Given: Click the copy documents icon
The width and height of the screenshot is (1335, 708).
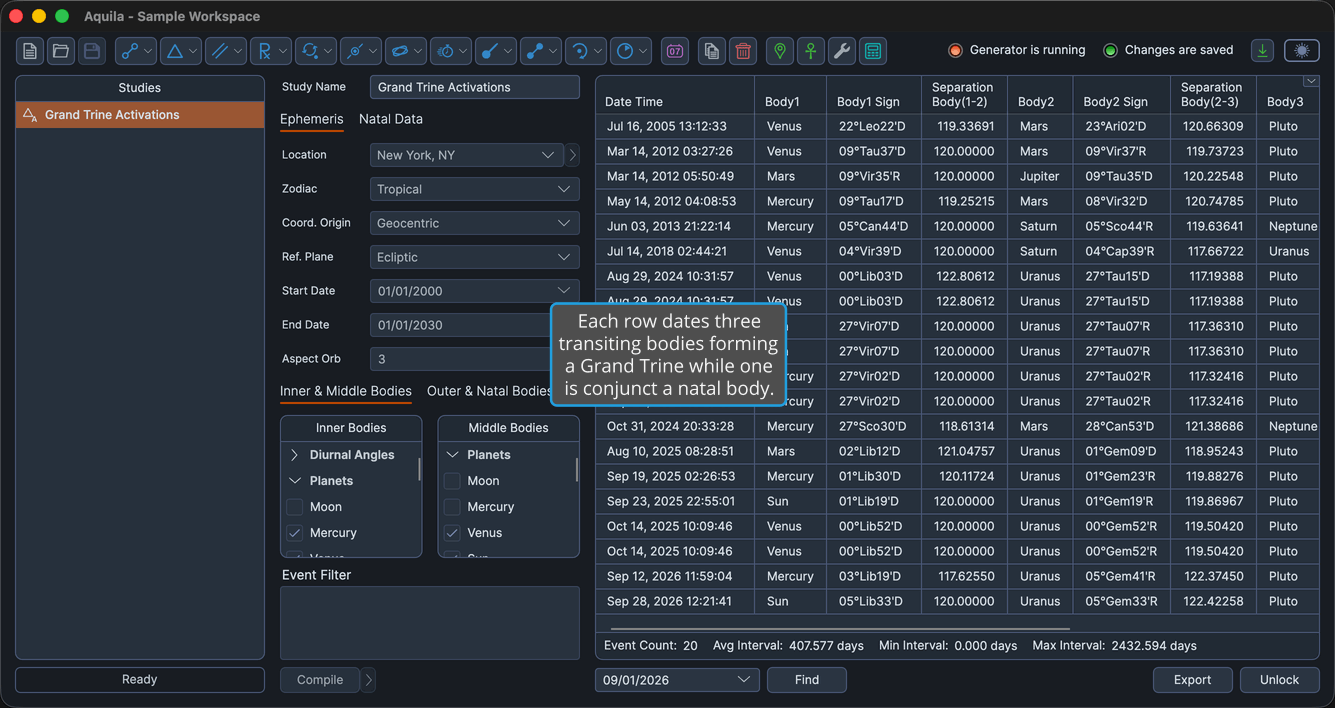Looking at the screenshot, I should (x=712, y=51).
